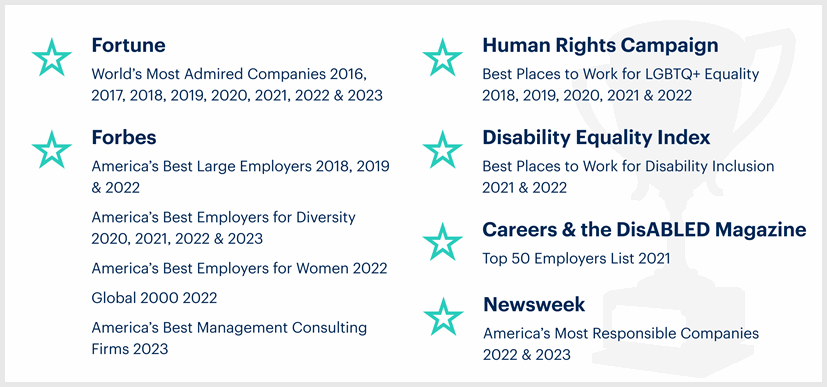Click the star icon beside Newsweek
Image resolution: width=827 pixels, height=387 pixels.
click(x=443, y=316)
